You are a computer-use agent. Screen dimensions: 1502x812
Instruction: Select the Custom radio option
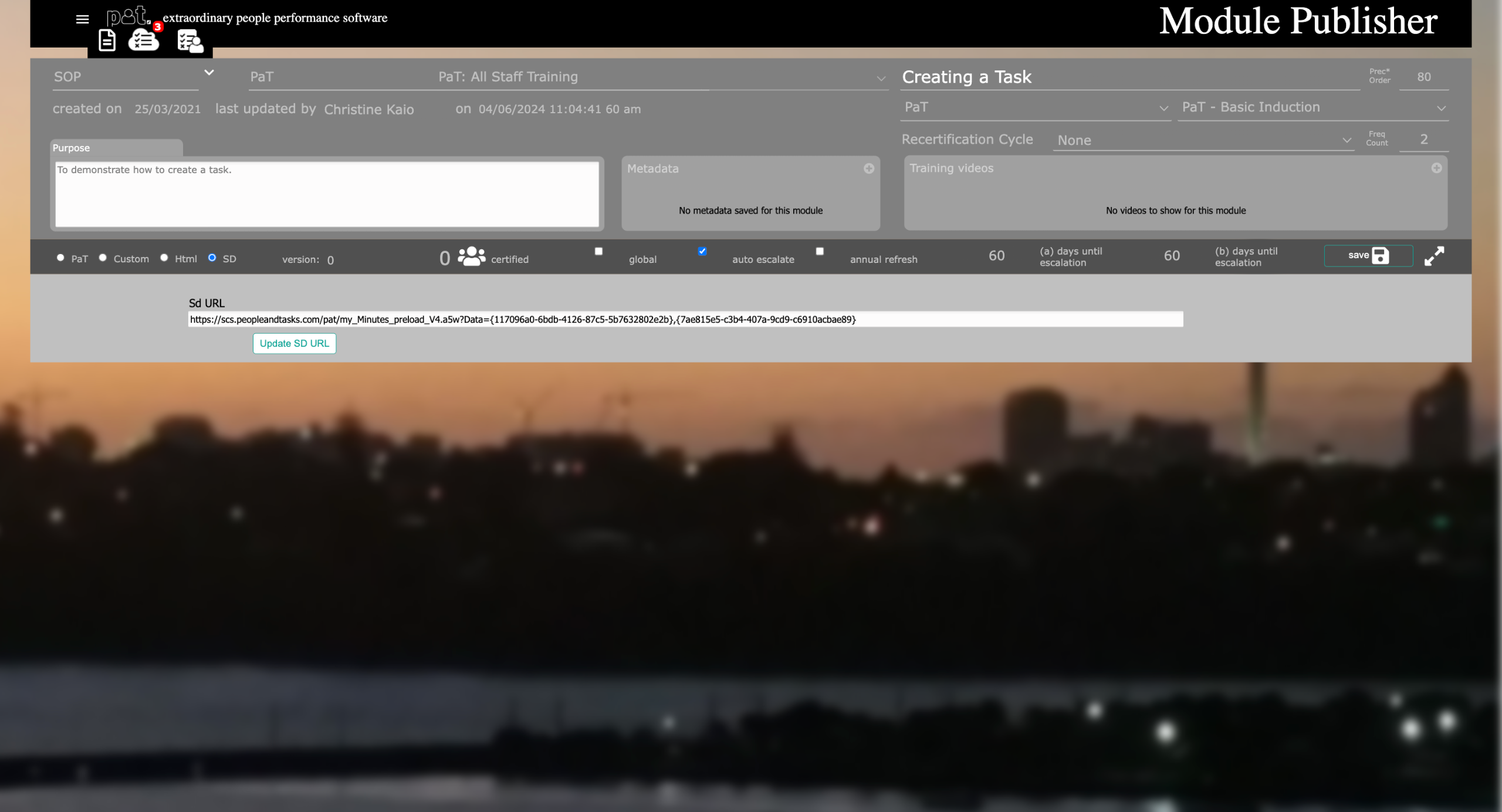pyautogui.click(x=103, y=258)
